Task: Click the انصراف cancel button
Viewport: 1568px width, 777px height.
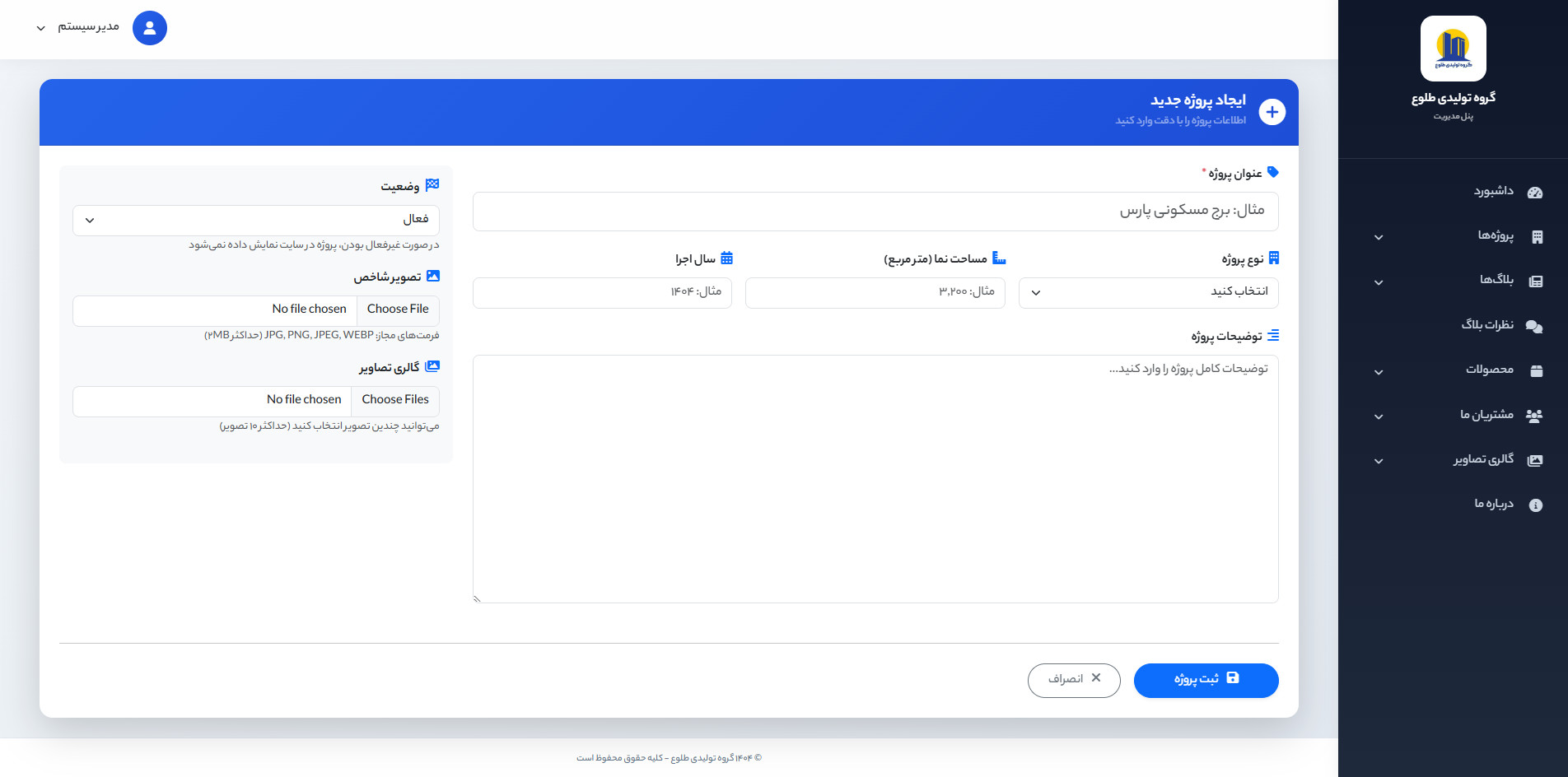Action: pos(1074,680)
